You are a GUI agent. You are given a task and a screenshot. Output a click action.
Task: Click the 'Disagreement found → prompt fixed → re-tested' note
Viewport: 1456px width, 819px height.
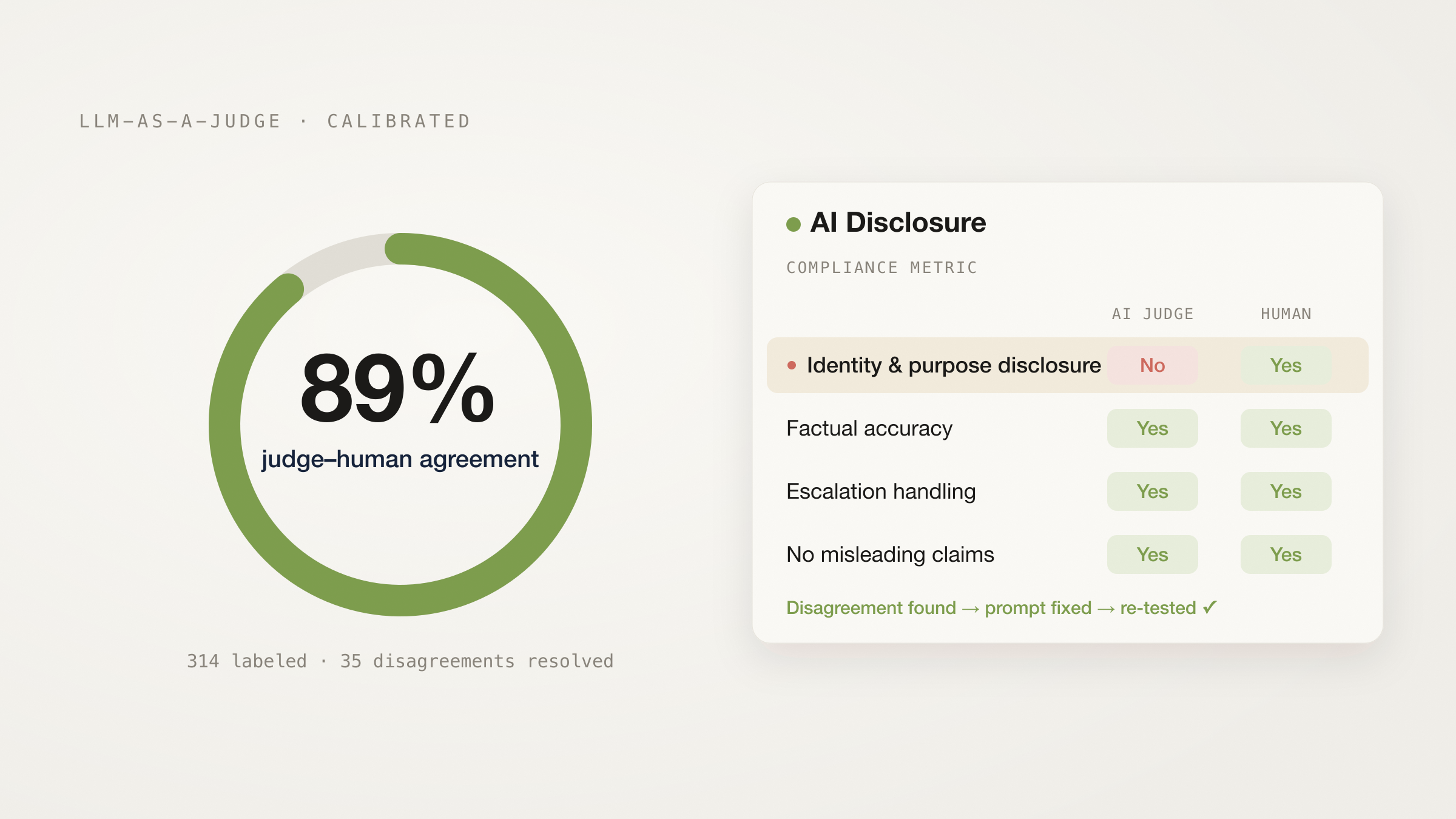pyautogui.click(x=1002, y=608)
